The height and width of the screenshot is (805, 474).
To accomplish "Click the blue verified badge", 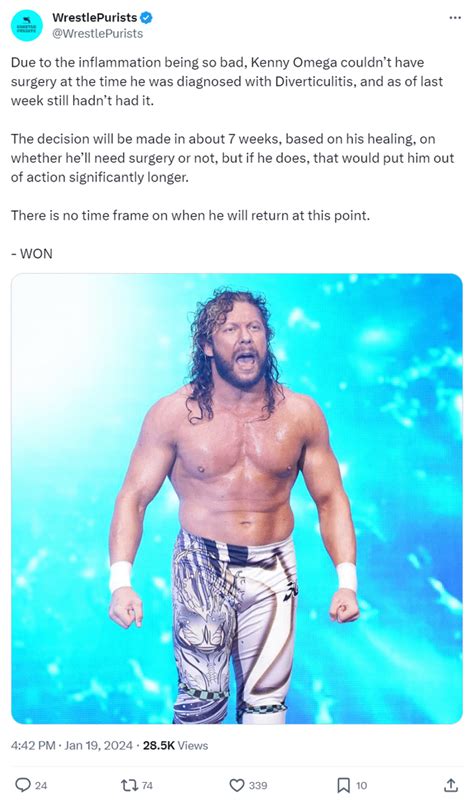I will [146, 18].
